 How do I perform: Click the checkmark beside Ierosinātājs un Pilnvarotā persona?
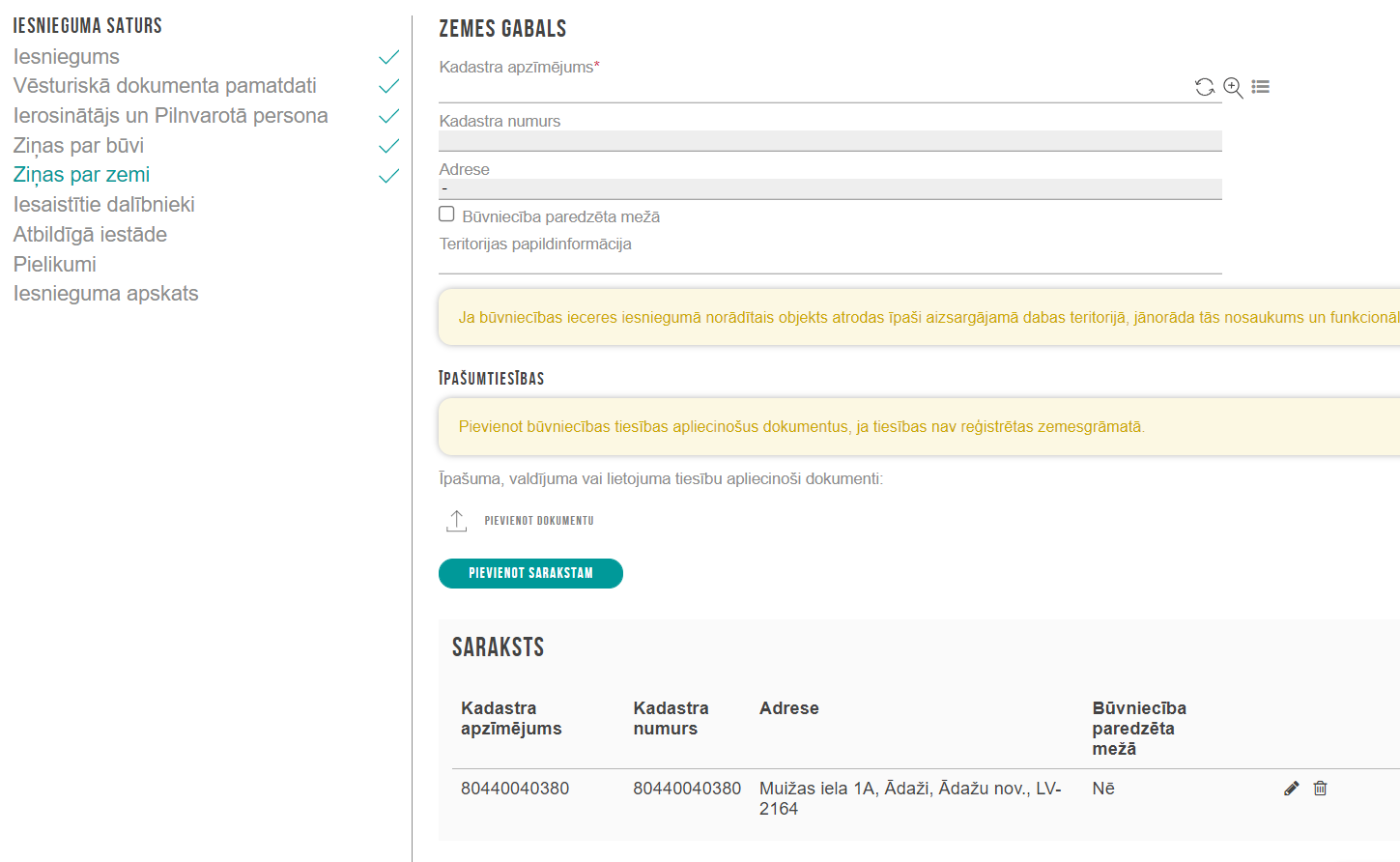(x=388, y=116)
